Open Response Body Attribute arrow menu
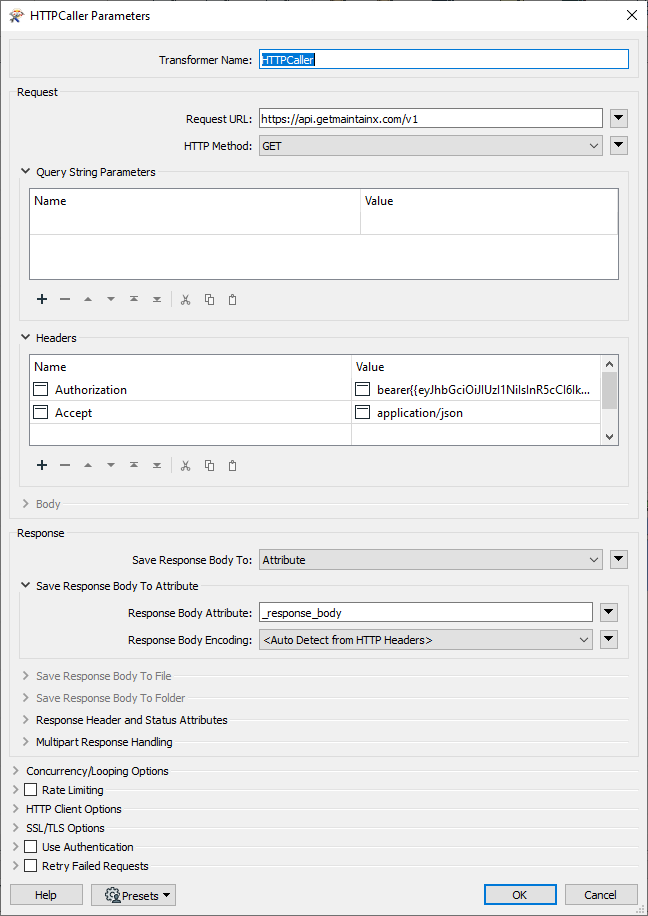 pyautogui.click(x=609, y=613)
